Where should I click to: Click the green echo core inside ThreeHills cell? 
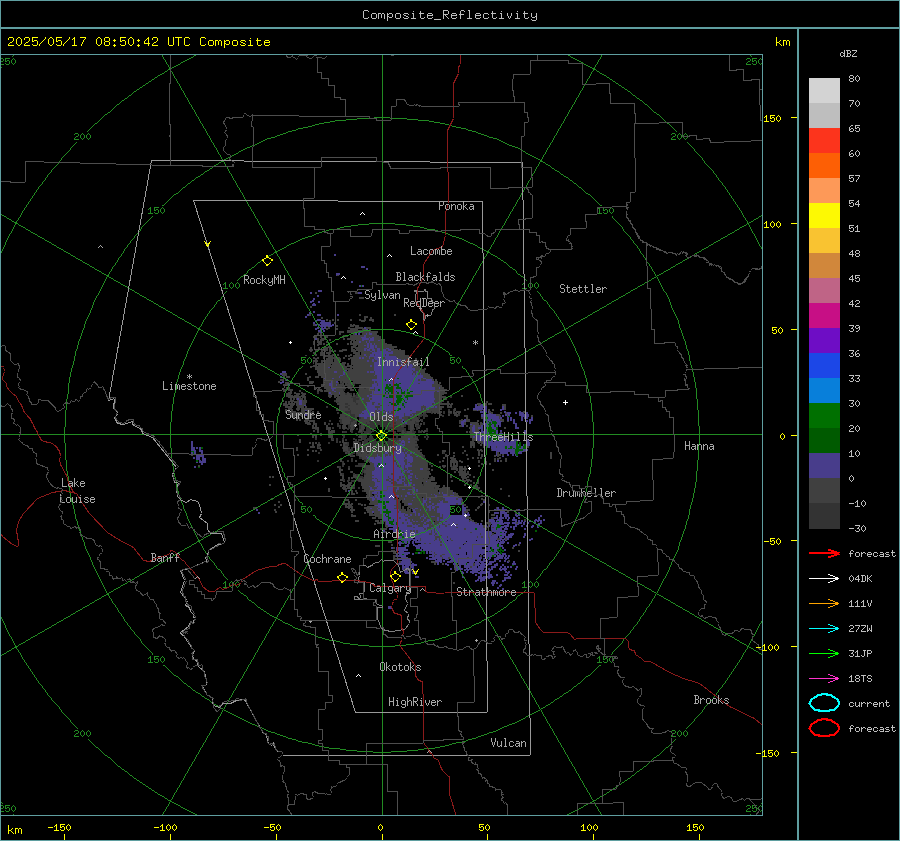click(492, 428)
